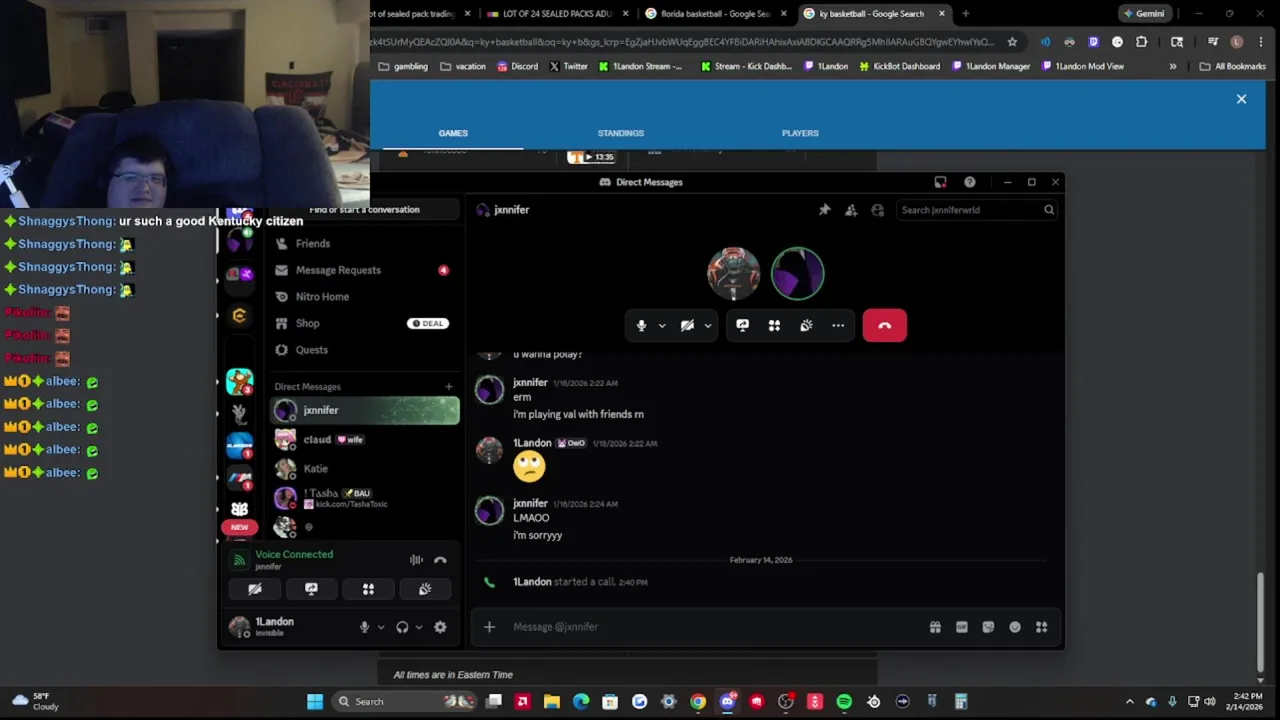Share screen from the voice connected panel
The width and height of the screenshot is (1280, 720).
[311, 589]
